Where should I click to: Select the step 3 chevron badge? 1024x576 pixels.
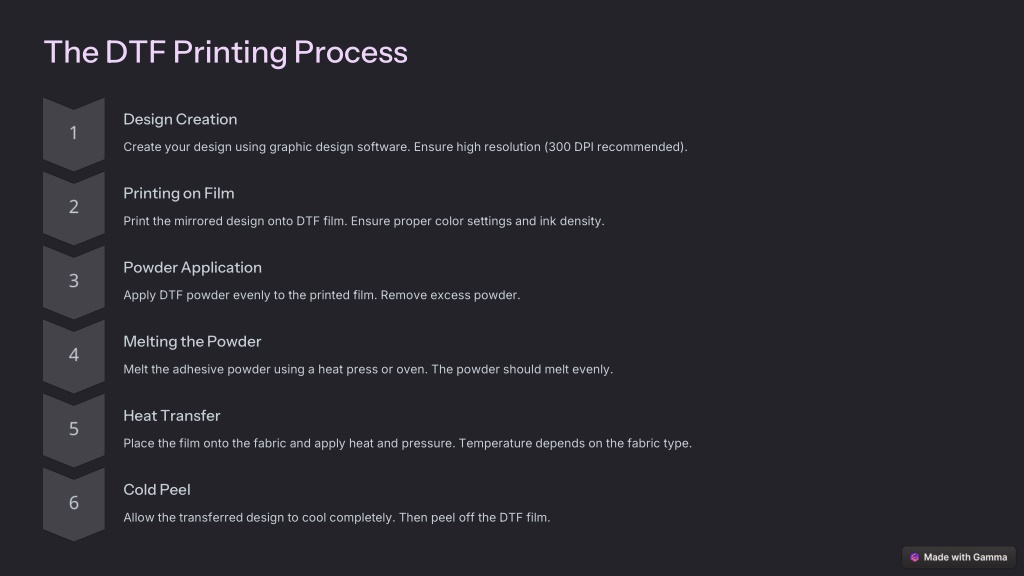pos(74,281)
